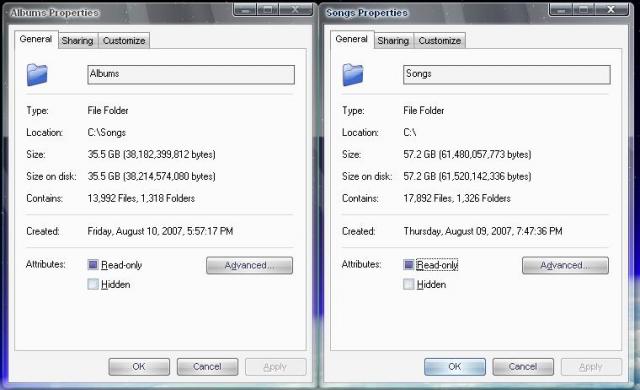Click location 'C:\' in Songs Properties
Image resolution: width=640 pixels, height=390 pixels.
410,133
